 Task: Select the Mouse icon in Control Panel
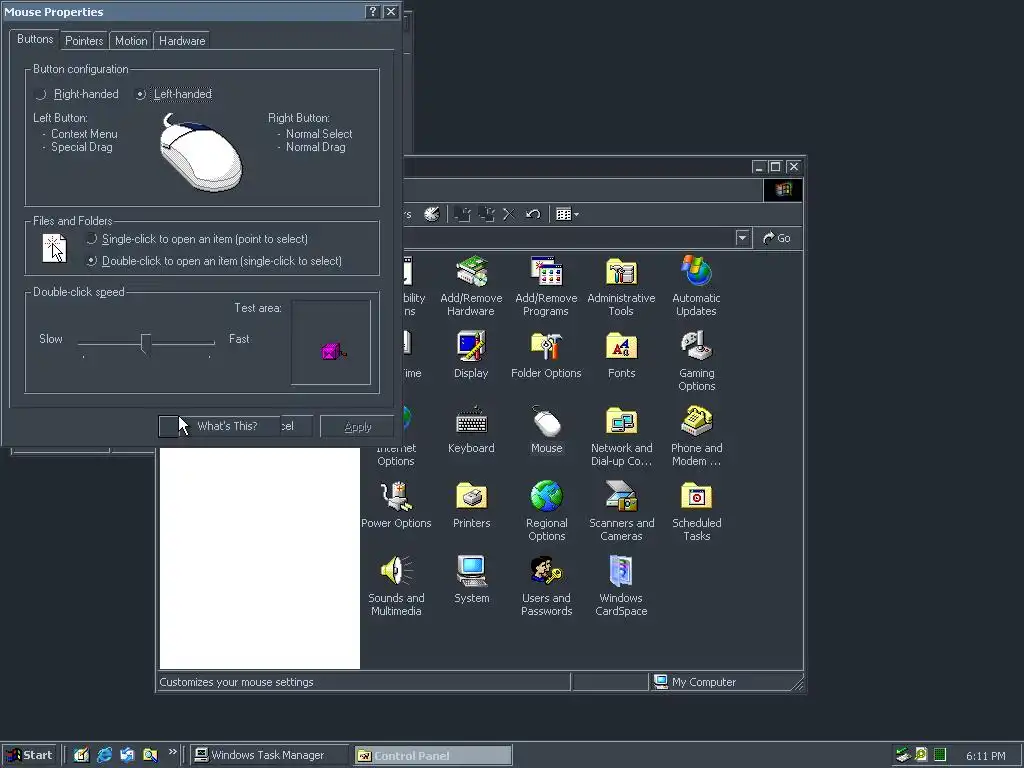click(x=547, y=430)
